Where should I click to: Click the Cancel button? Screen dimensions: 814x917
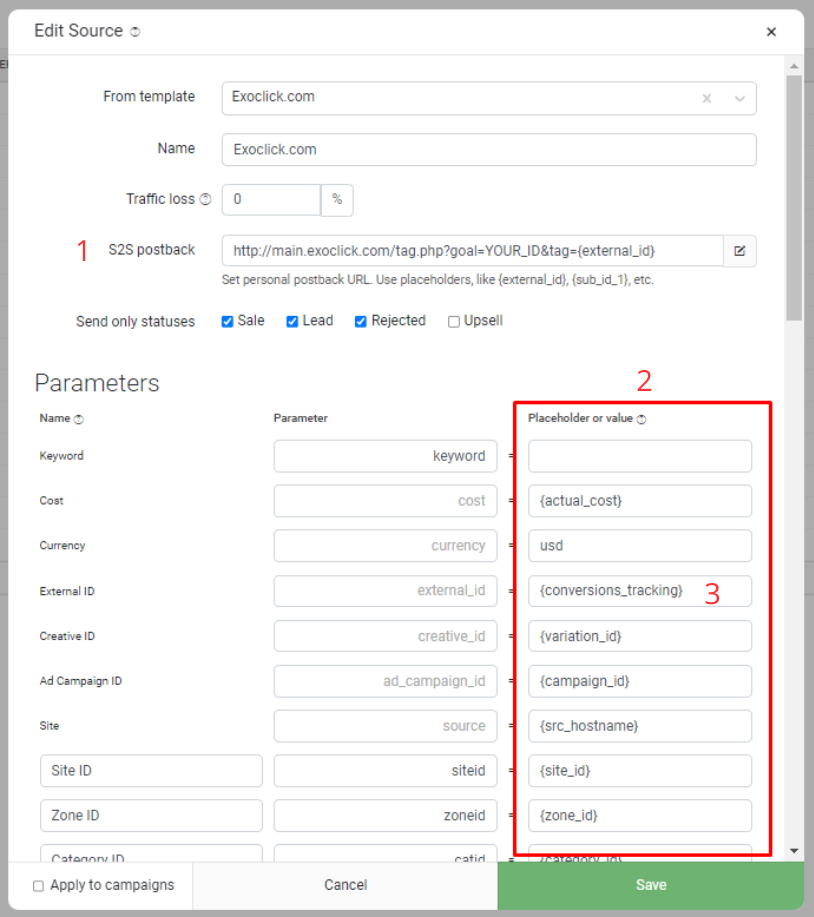click(x=346, y=885)
